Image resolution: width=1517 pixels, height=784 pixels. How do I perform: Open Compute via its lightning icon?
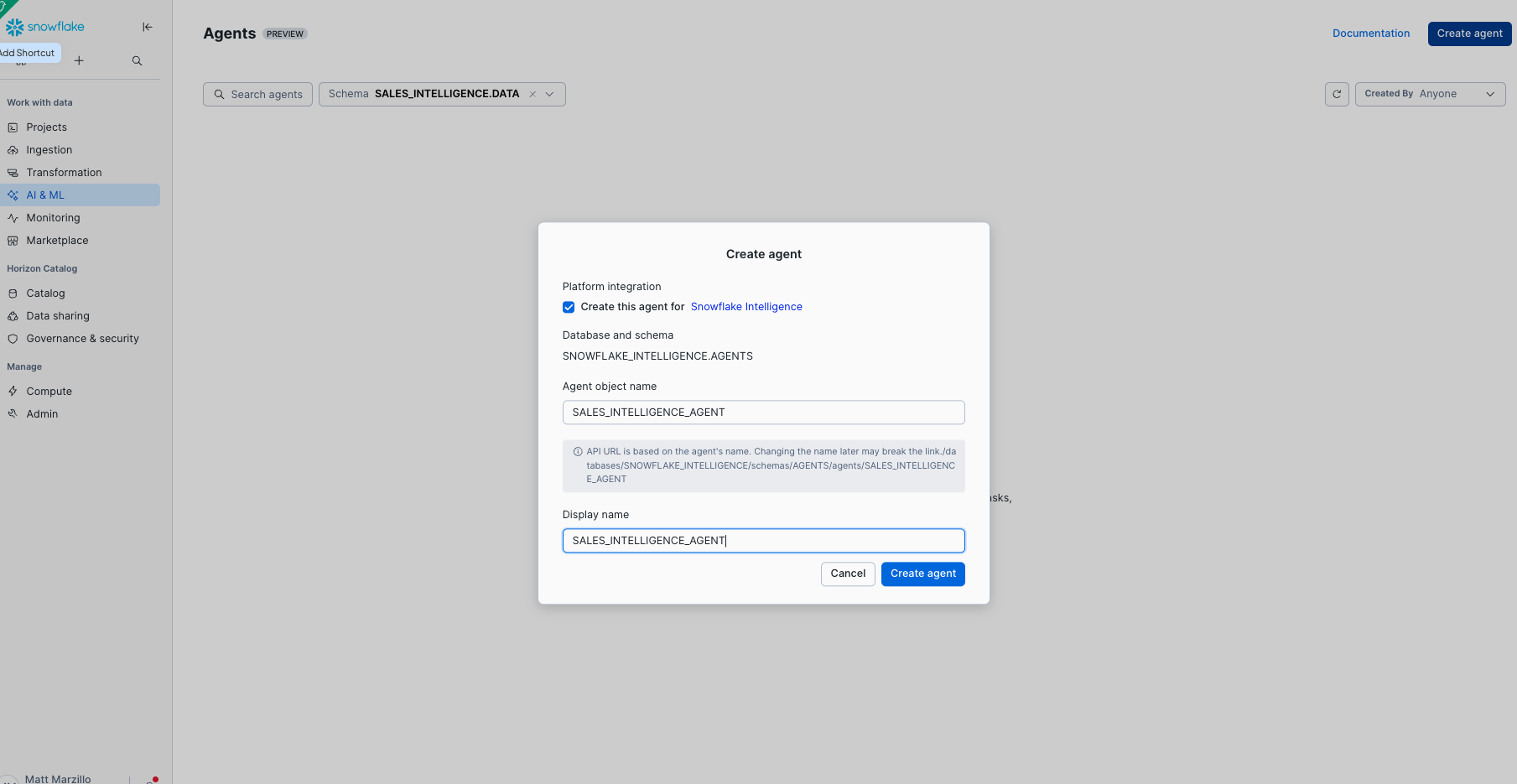click(13, 392)
